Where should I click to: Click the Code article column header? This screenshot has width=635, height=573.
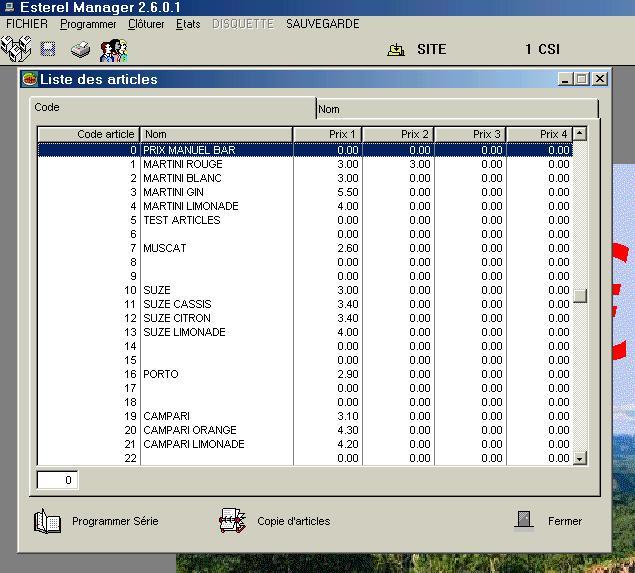click(x=89, y=134)
